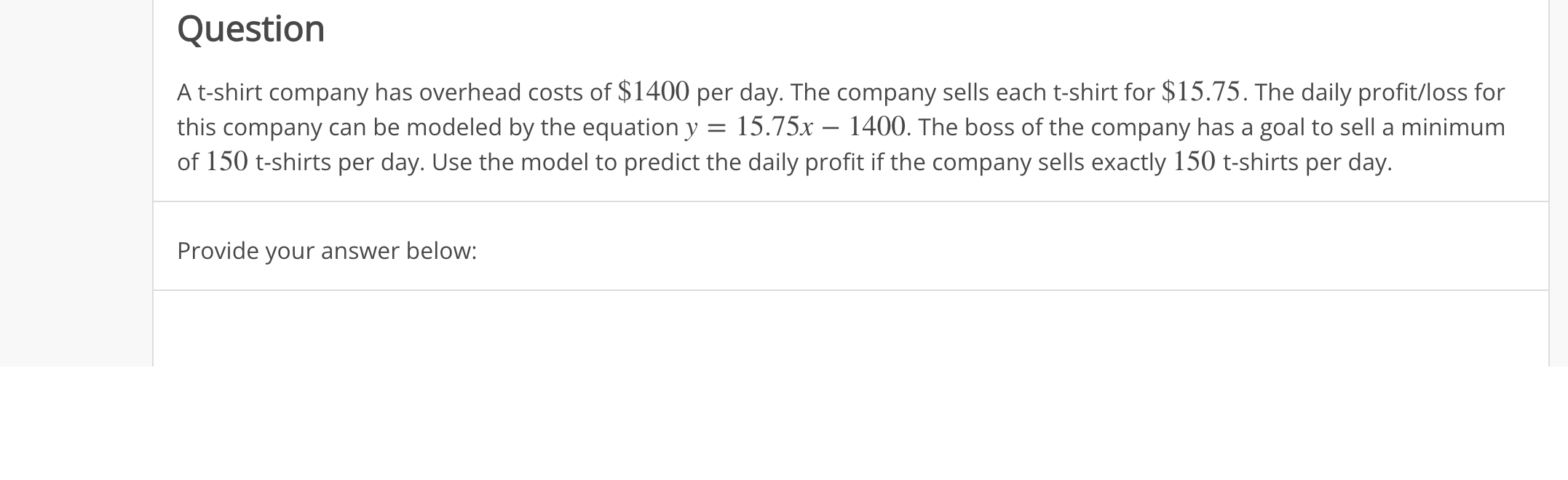Image resolution: width=1568 pixels, height=480 pixels.
Task: Click the empty answer area below the prompt
Action: [850, 329]
